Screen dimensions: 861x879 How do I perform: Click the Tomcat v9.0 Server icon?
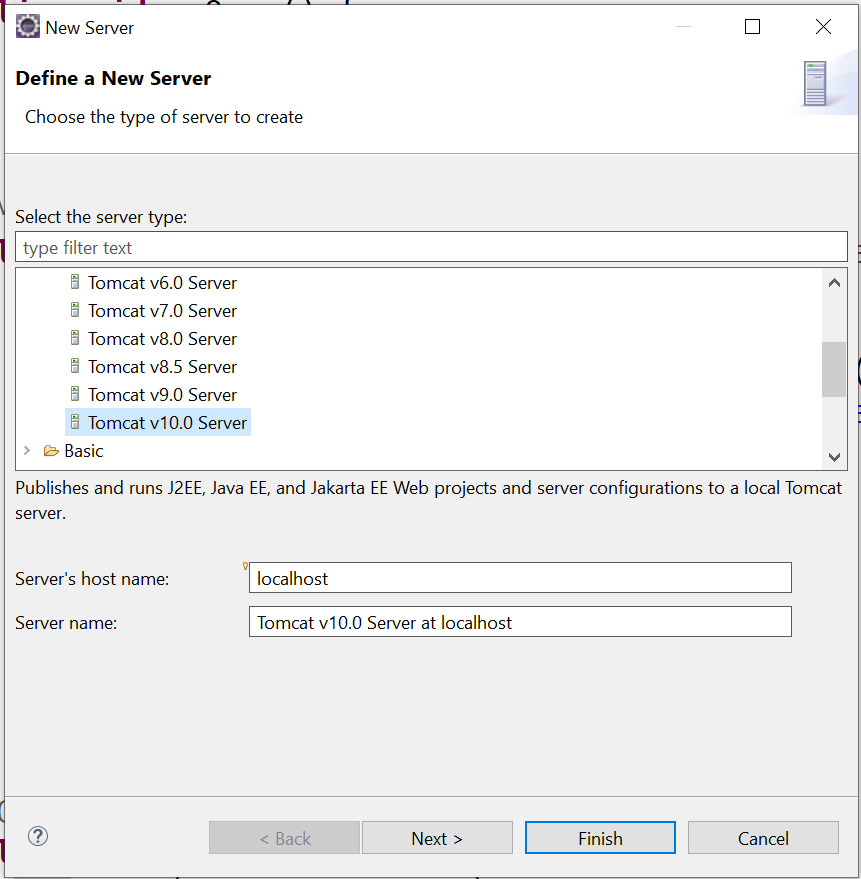click(75, 394)
